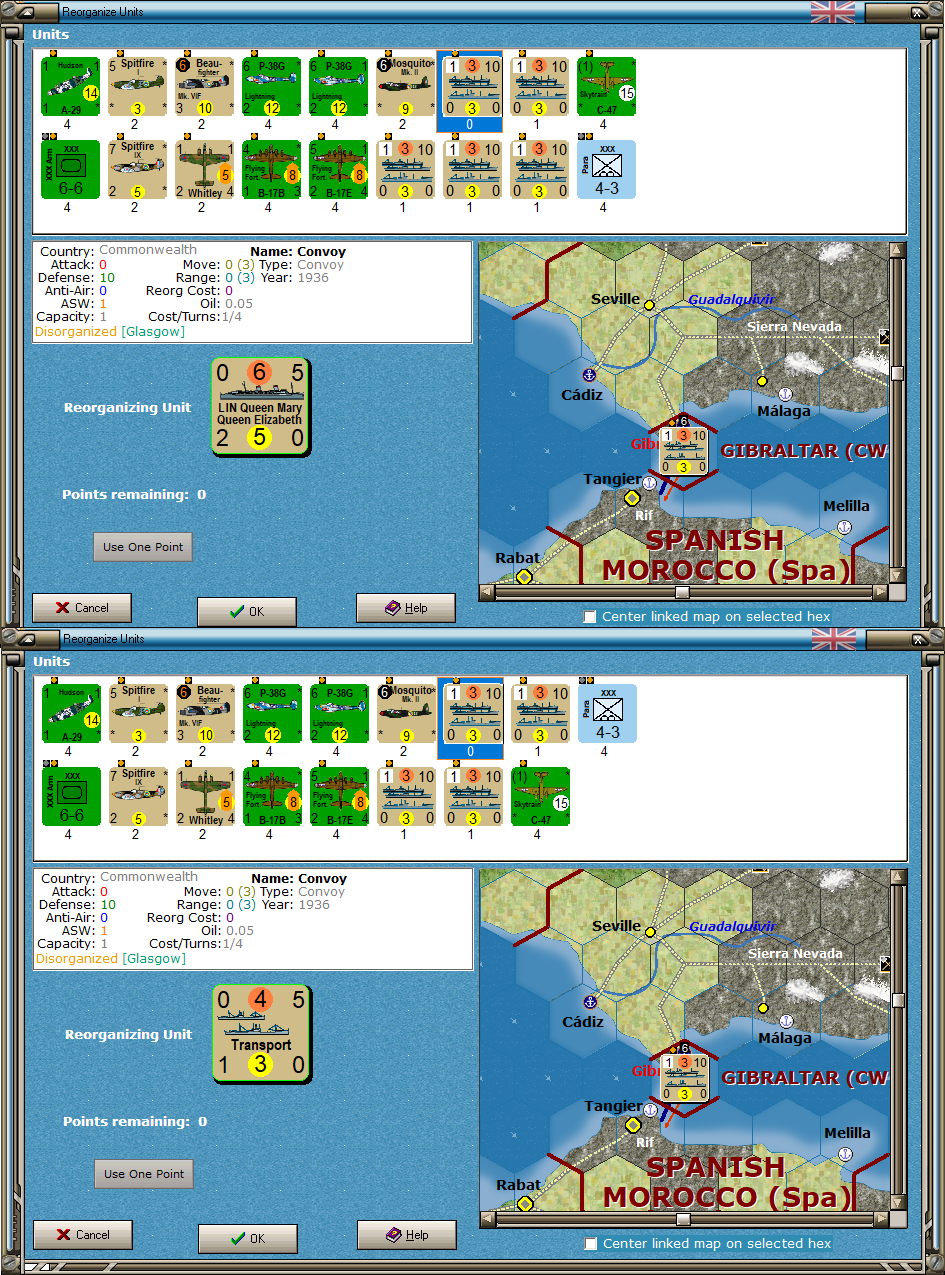
Task: Click British flag in upper window title bar
Action: (833, 11)
